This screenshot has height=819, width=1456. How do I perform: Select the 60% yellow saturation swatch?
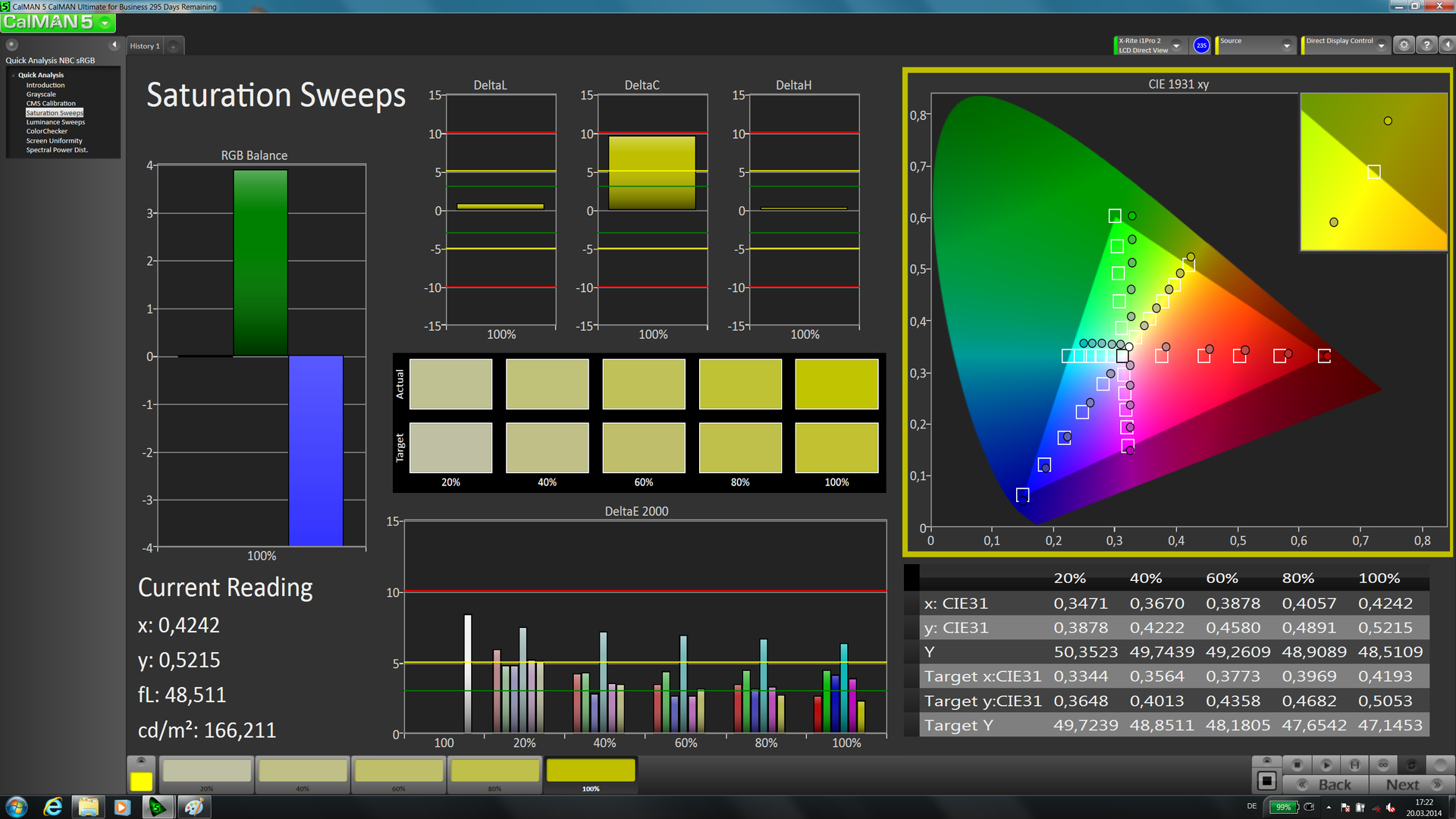click(x=399, y=771)
